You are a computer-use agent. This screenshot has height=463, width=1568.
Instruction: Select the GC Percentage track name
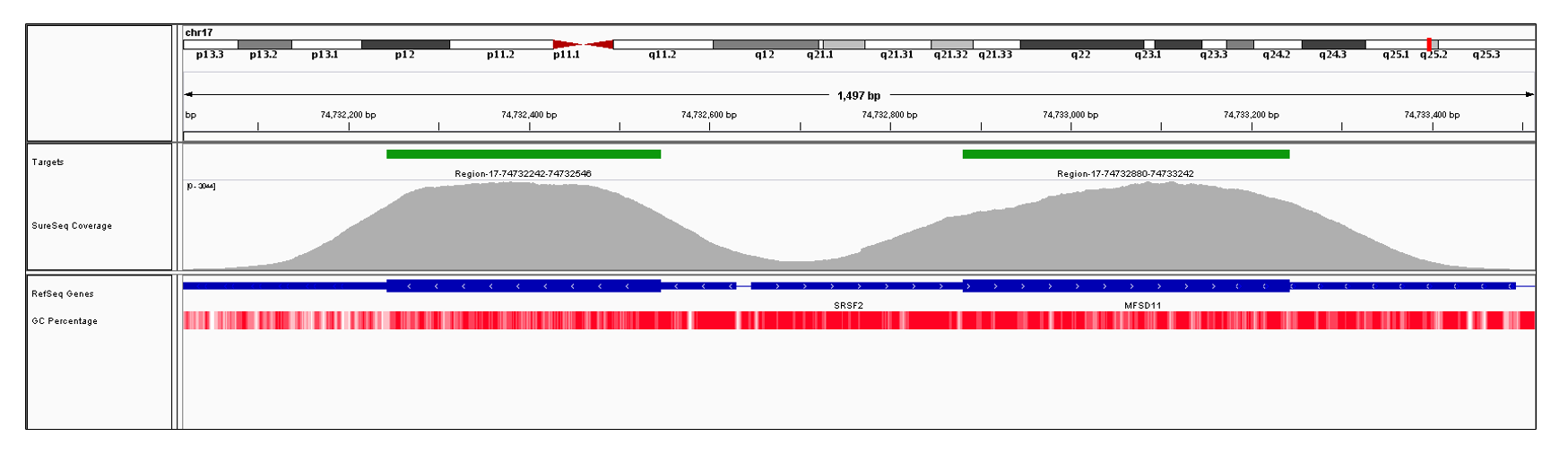[x=65, y=321]
